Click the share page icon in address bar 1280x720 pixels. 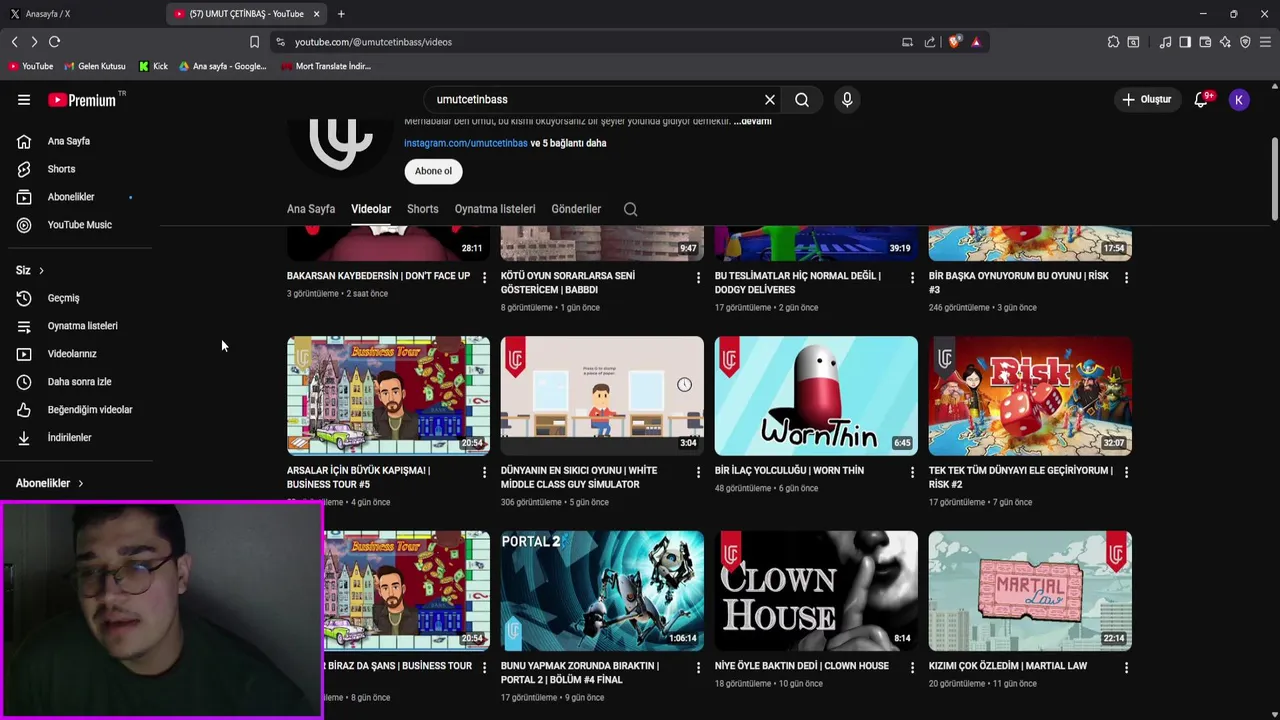[x=930, y=42]
